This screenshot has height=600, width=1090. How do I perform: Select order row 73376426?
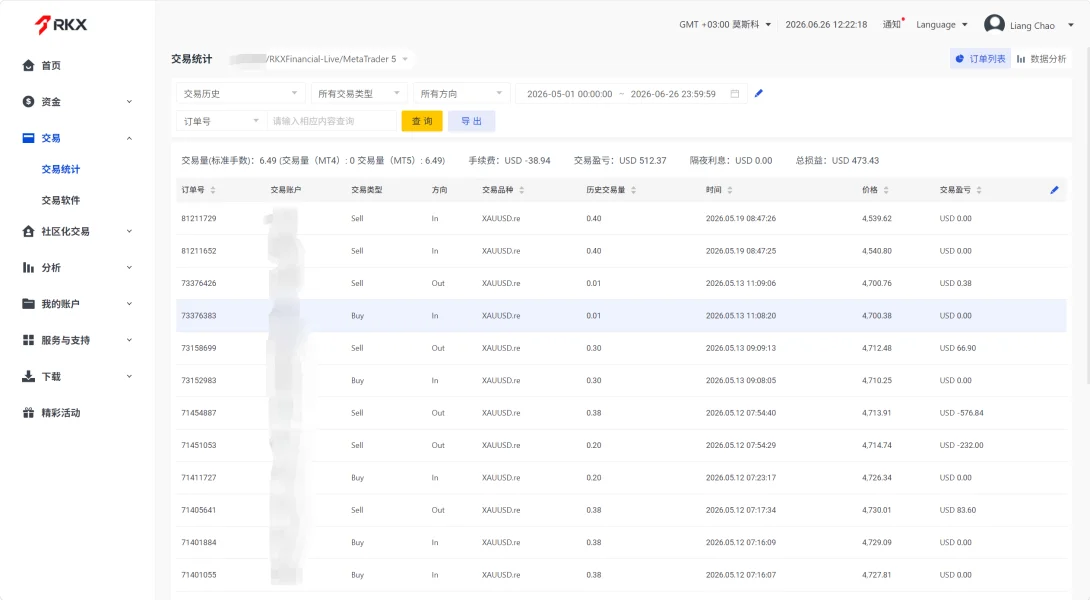click(x=621, y=283)
